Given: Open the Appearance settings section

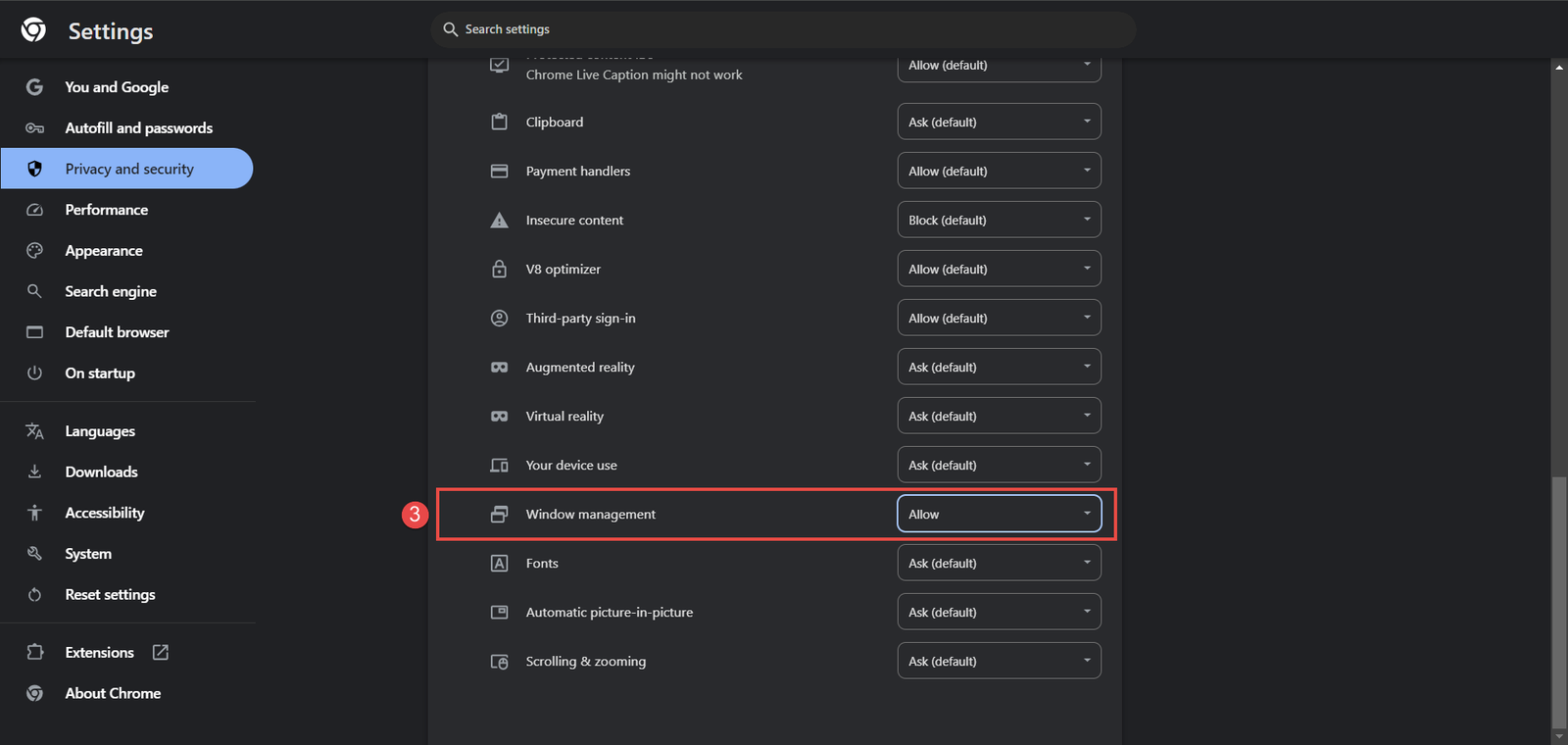Looking at the screenshot, I should 104,250.
